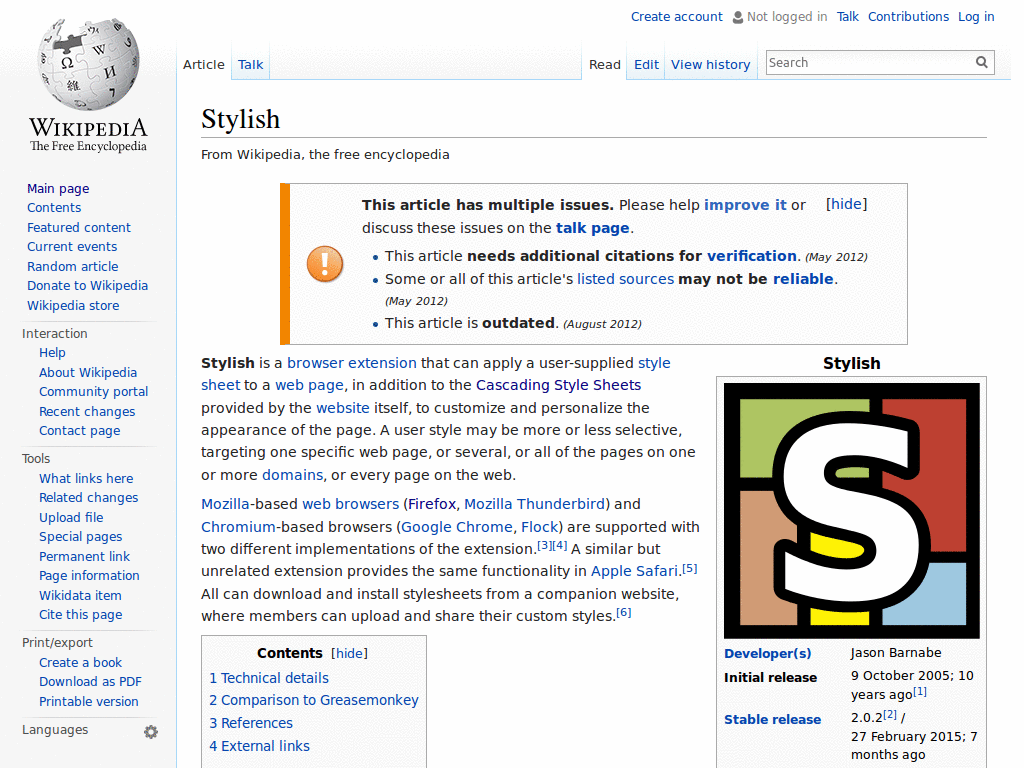This screenshot has width=1024, height=768.
Task: Click the search magnifier icon
Action: point(982,62)
